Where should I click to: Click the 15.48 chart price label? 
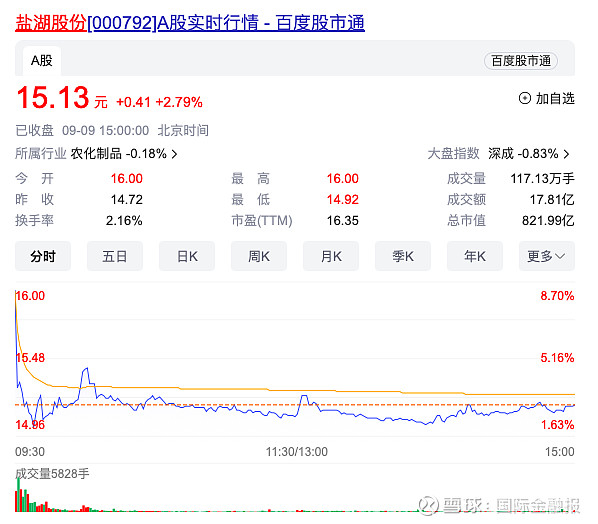[30, 358]
